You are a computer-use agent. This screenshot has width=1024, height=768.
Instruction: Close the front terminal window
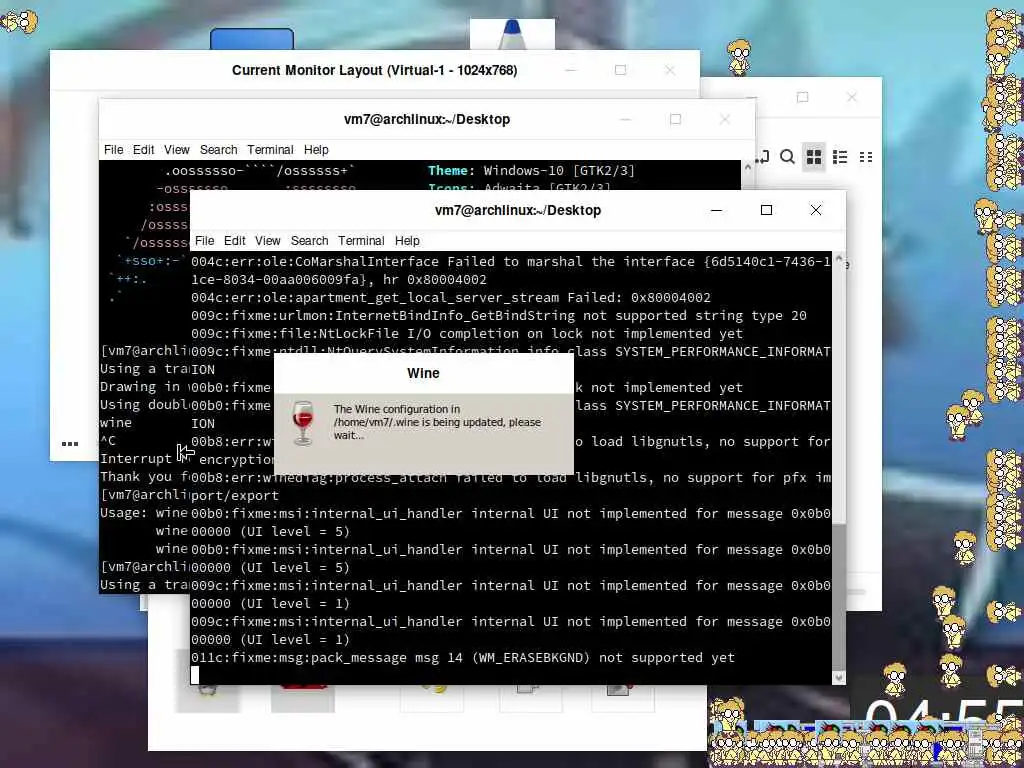816,210
